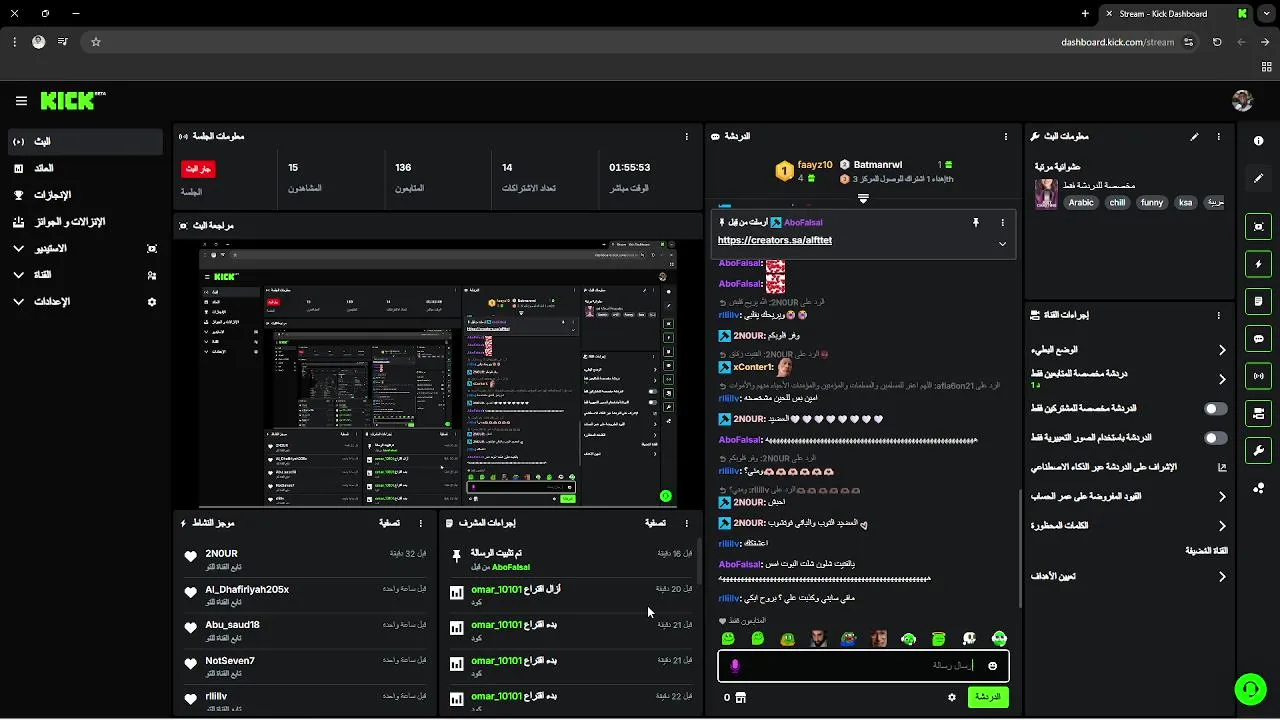
Task: Switch to Stream - Kick Dashboard tab
Action: tap(1177, 14)
